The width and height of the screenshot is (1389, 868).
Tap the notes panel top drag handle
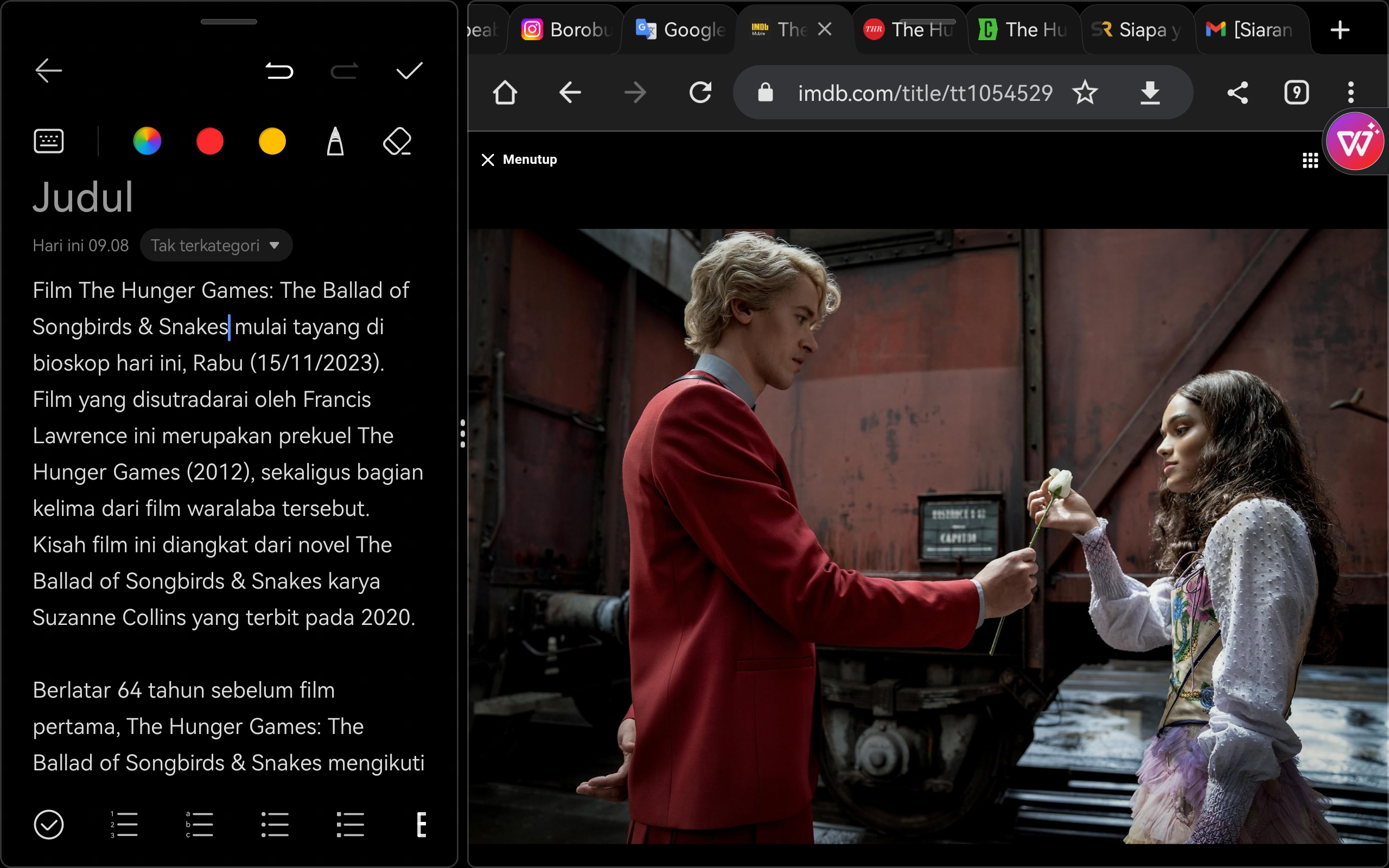[229, 22]
